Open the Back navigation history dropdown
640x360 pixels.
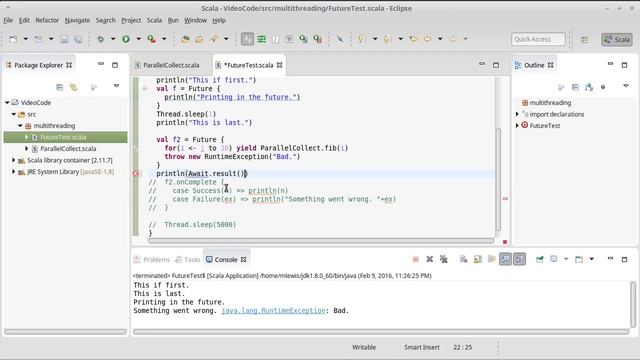440,39
